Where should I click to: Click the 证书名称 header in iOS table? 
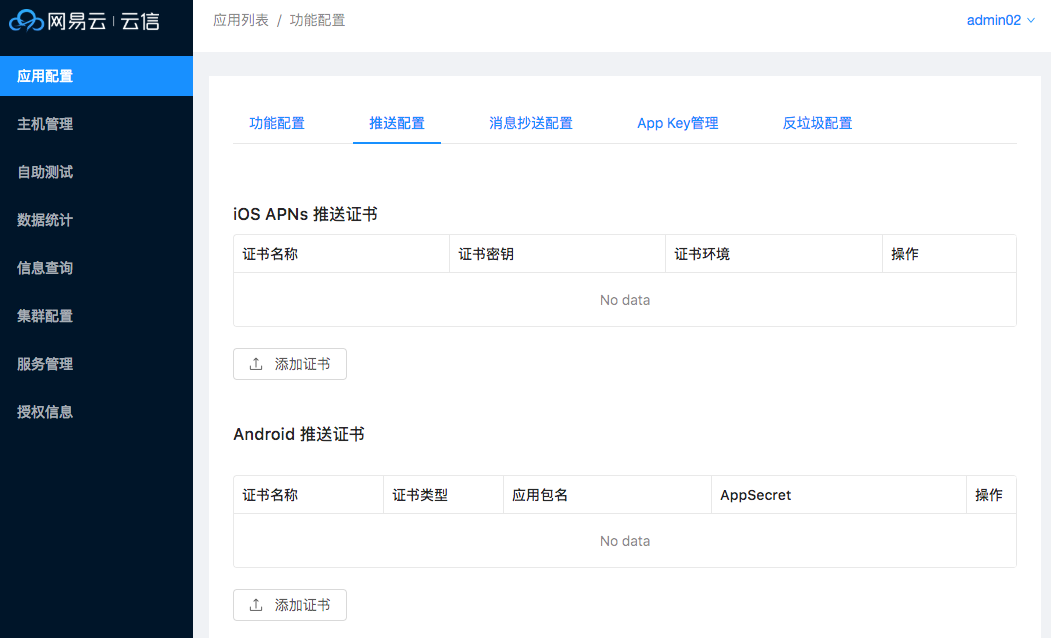pyautogui.click(x=270, y=254)
